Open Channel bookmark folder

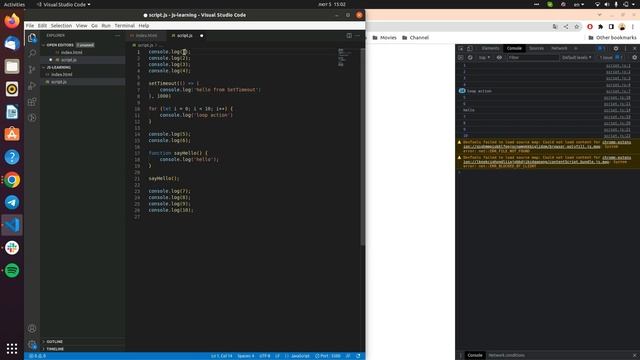[416, 38]
